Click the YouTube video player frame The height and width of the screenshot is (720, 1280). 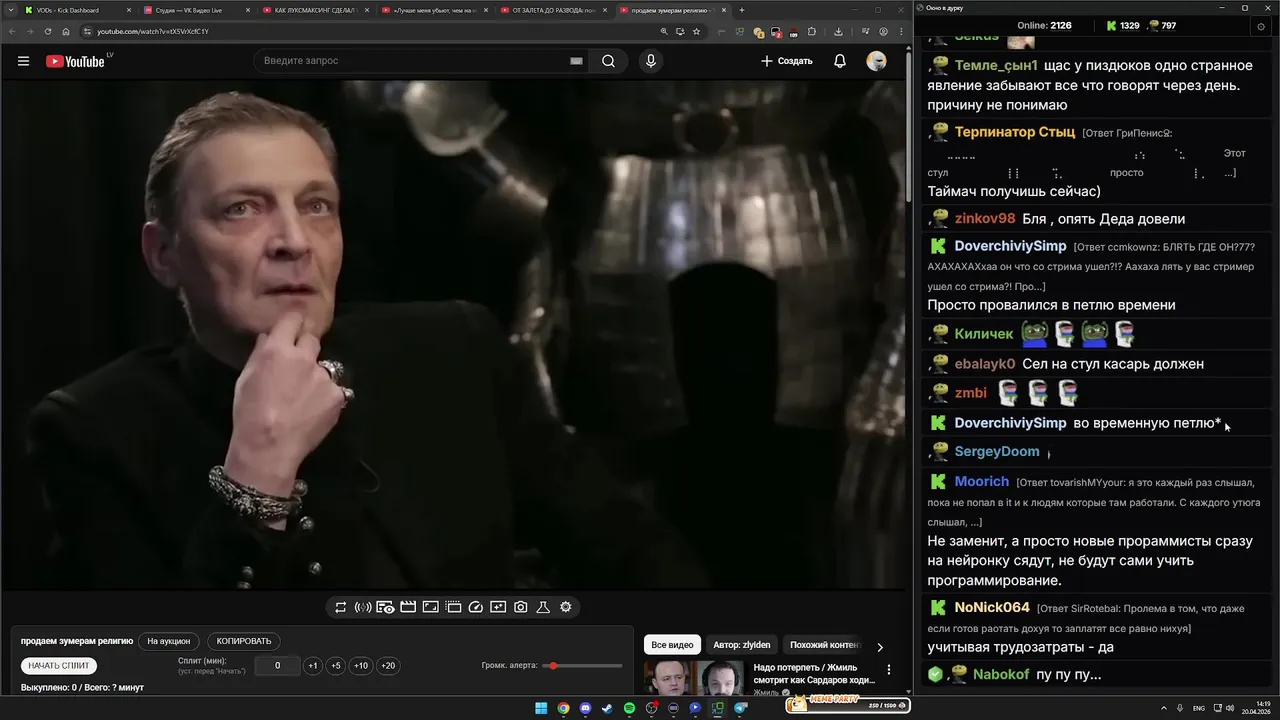pos(454,335)
